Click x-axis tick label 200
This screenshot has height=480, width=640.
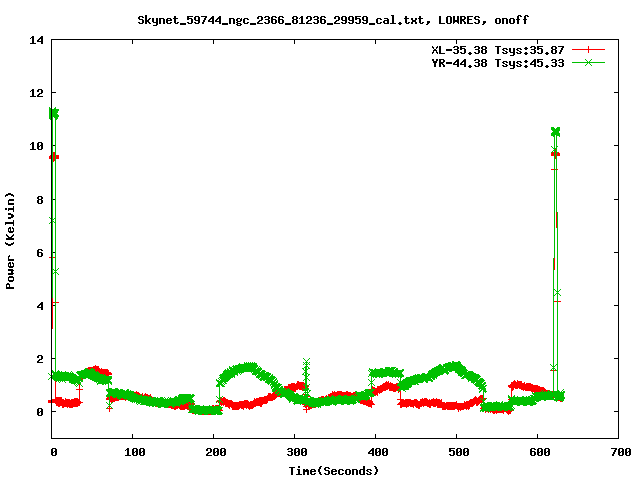(216, 452)
